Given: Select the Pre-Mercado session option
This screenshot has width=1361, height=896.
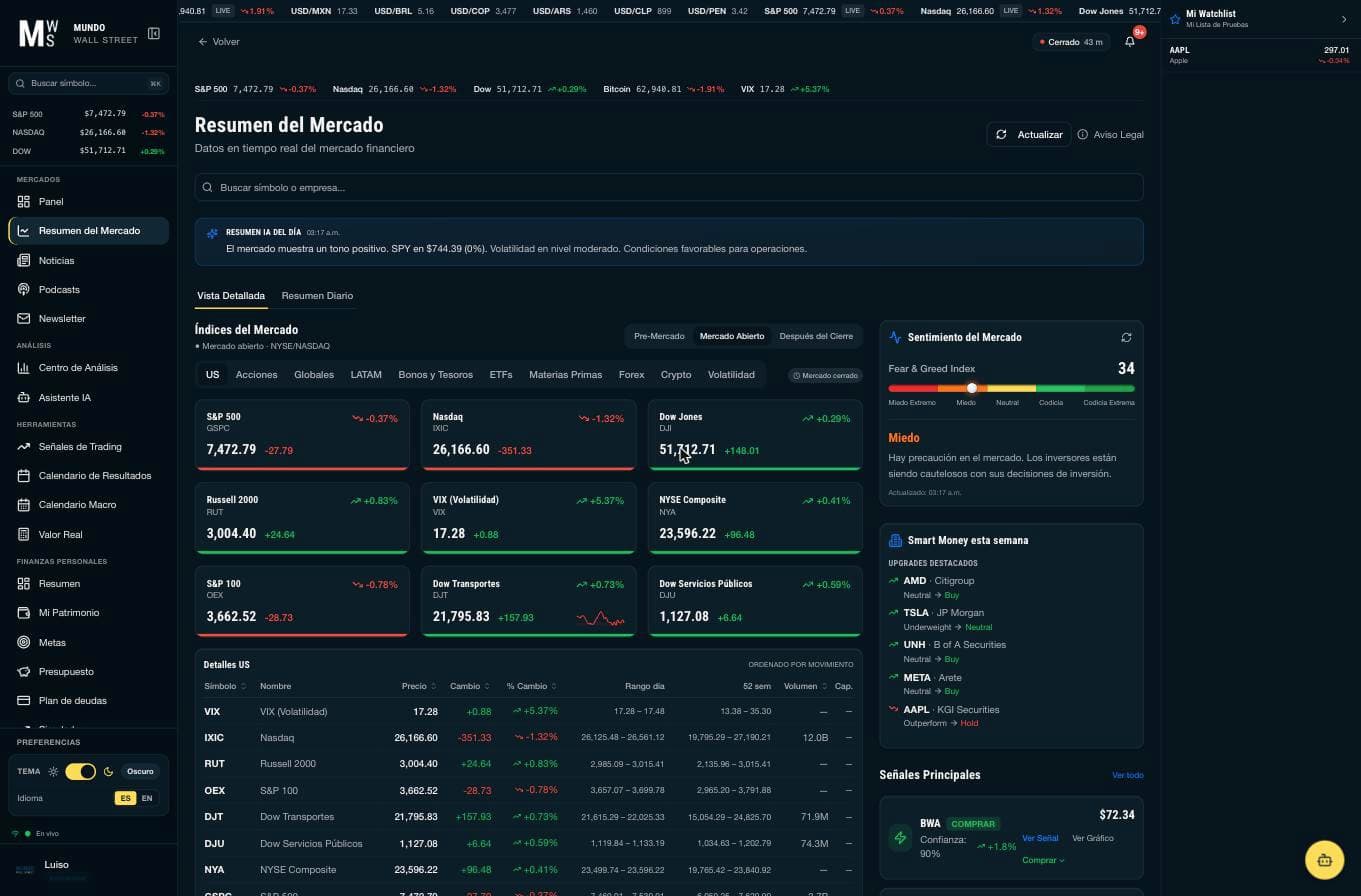Looking at the screenshot, I should coord(659,336).
